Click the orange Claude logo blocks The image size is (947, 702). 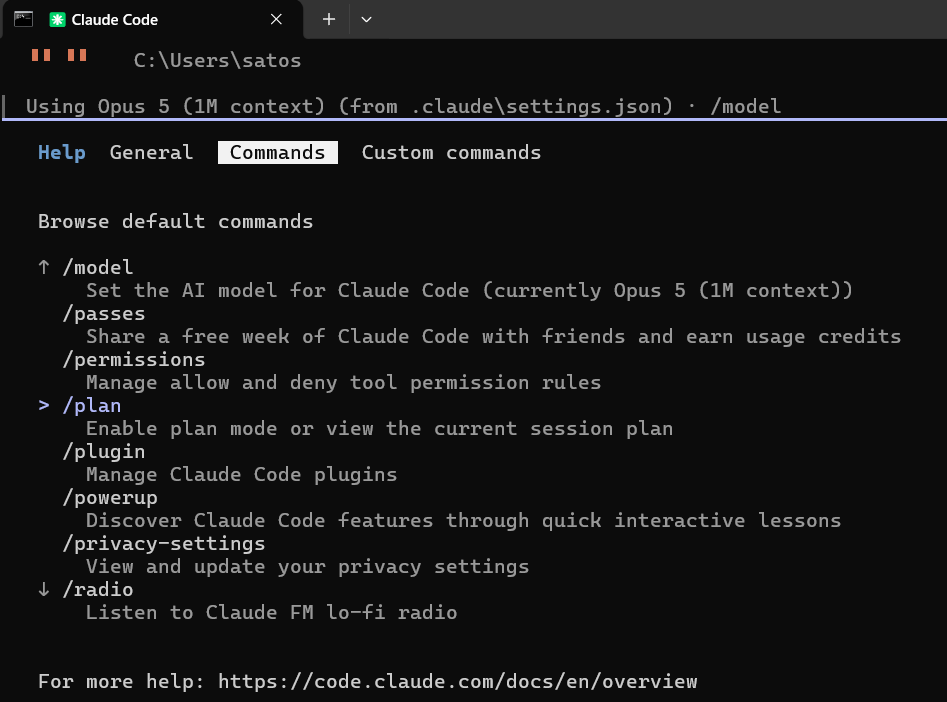pyautogui.click(x=59, y=56)
